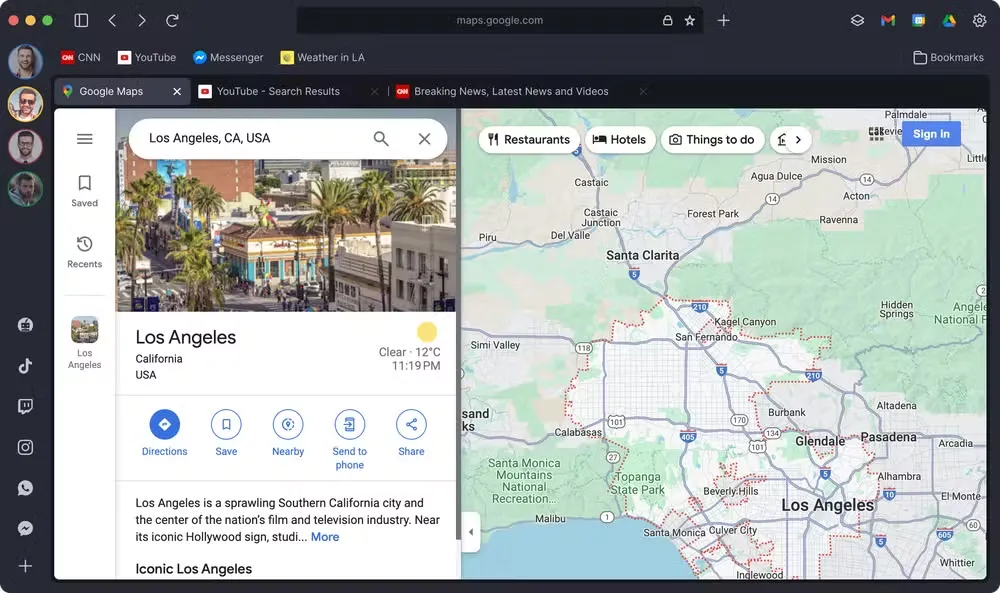The image size is (1000, 593).
Task: Open the Weather in LA bookmark
Action: coord(323,57)
